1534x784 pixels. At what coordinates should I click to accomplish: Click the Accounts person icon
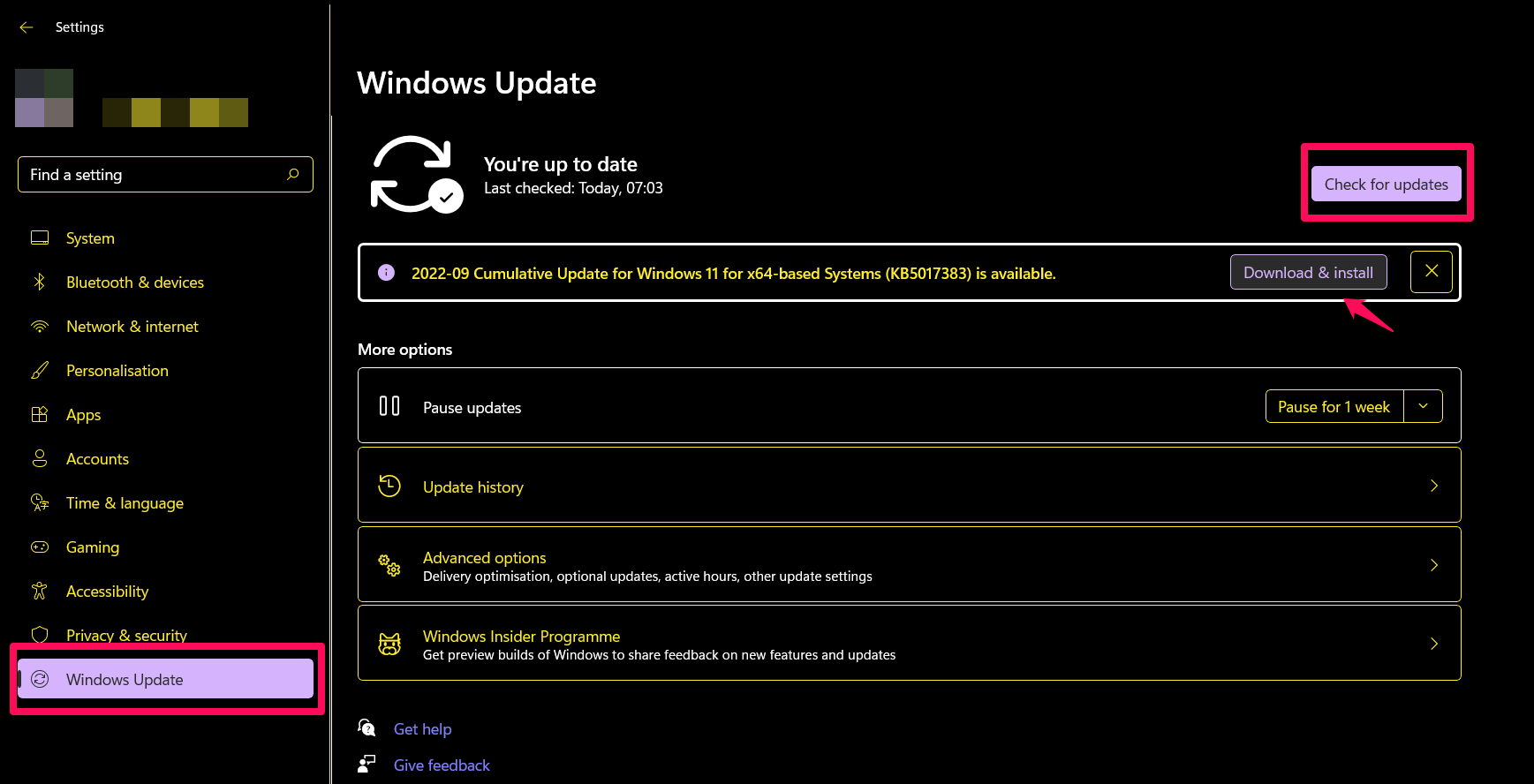click(40, 458)
